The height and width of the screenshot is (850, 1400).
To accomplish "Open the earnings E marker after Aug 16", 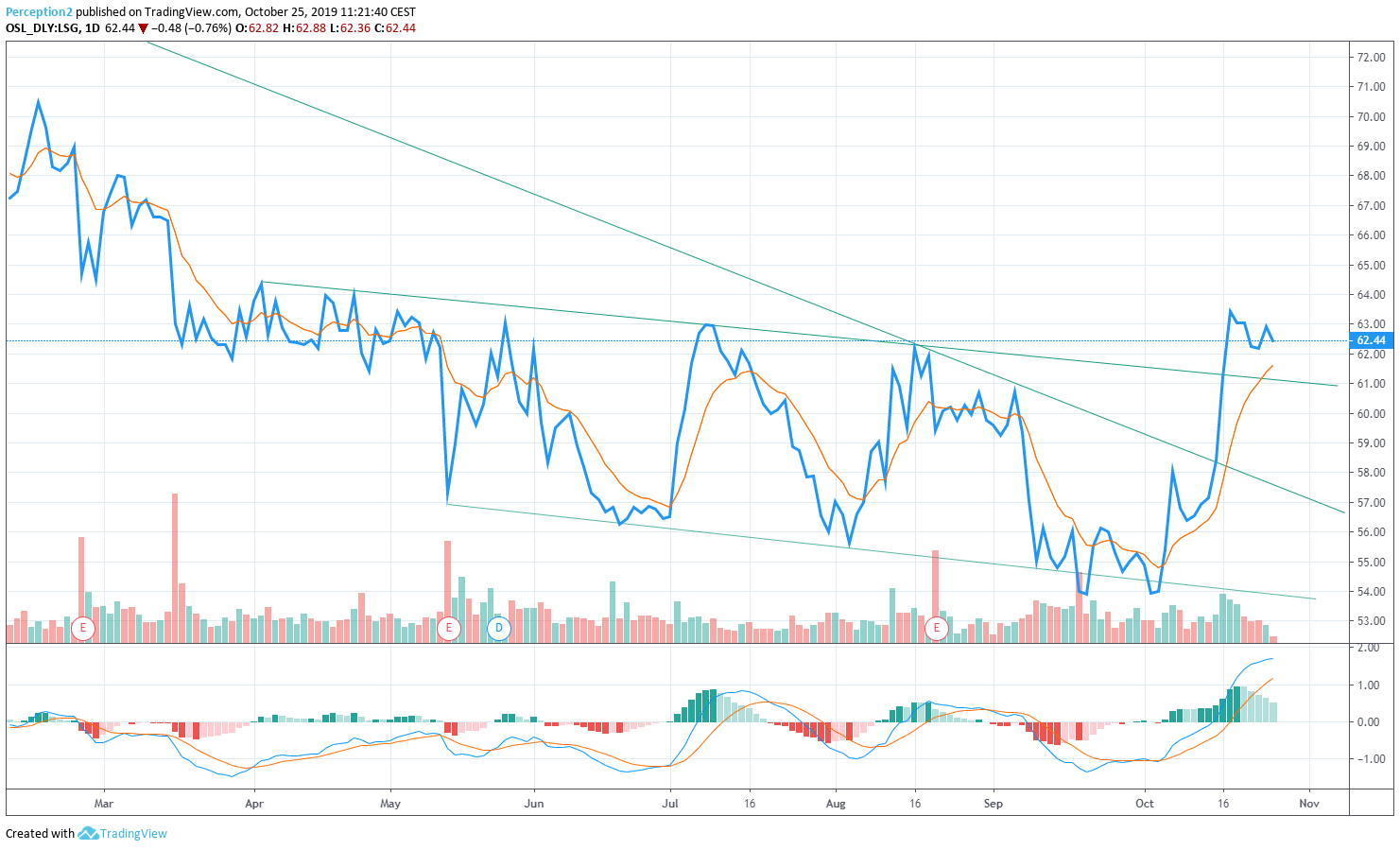I will (x=937, y=628).
